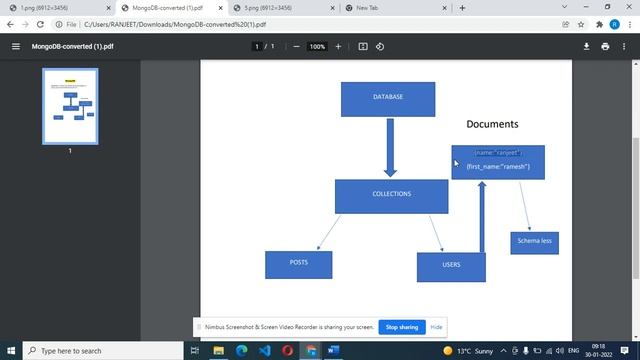Image resolution: width=640 pixels, height=360 pixels.
Task: Close the New Tab tab
Action: click(444, 8)
